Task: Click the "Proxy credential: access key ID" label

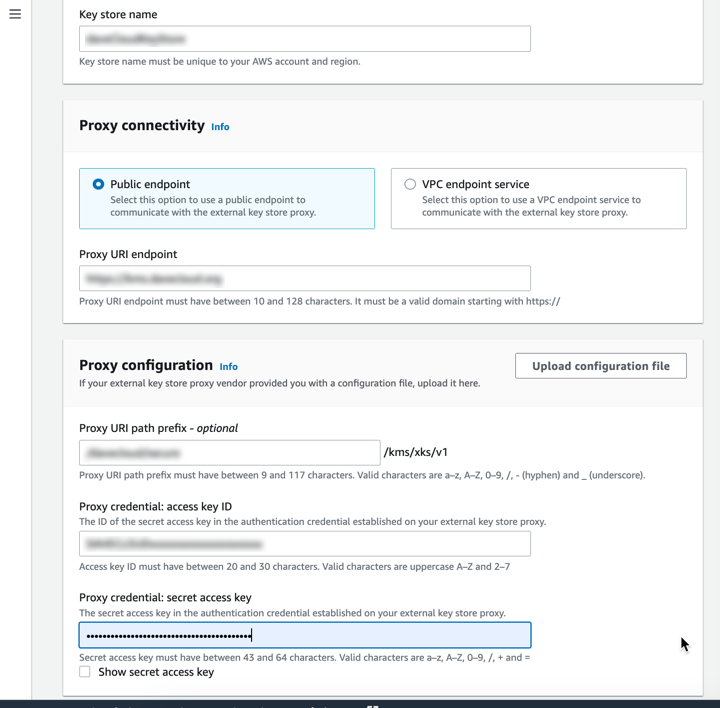Action: [155, 506]
